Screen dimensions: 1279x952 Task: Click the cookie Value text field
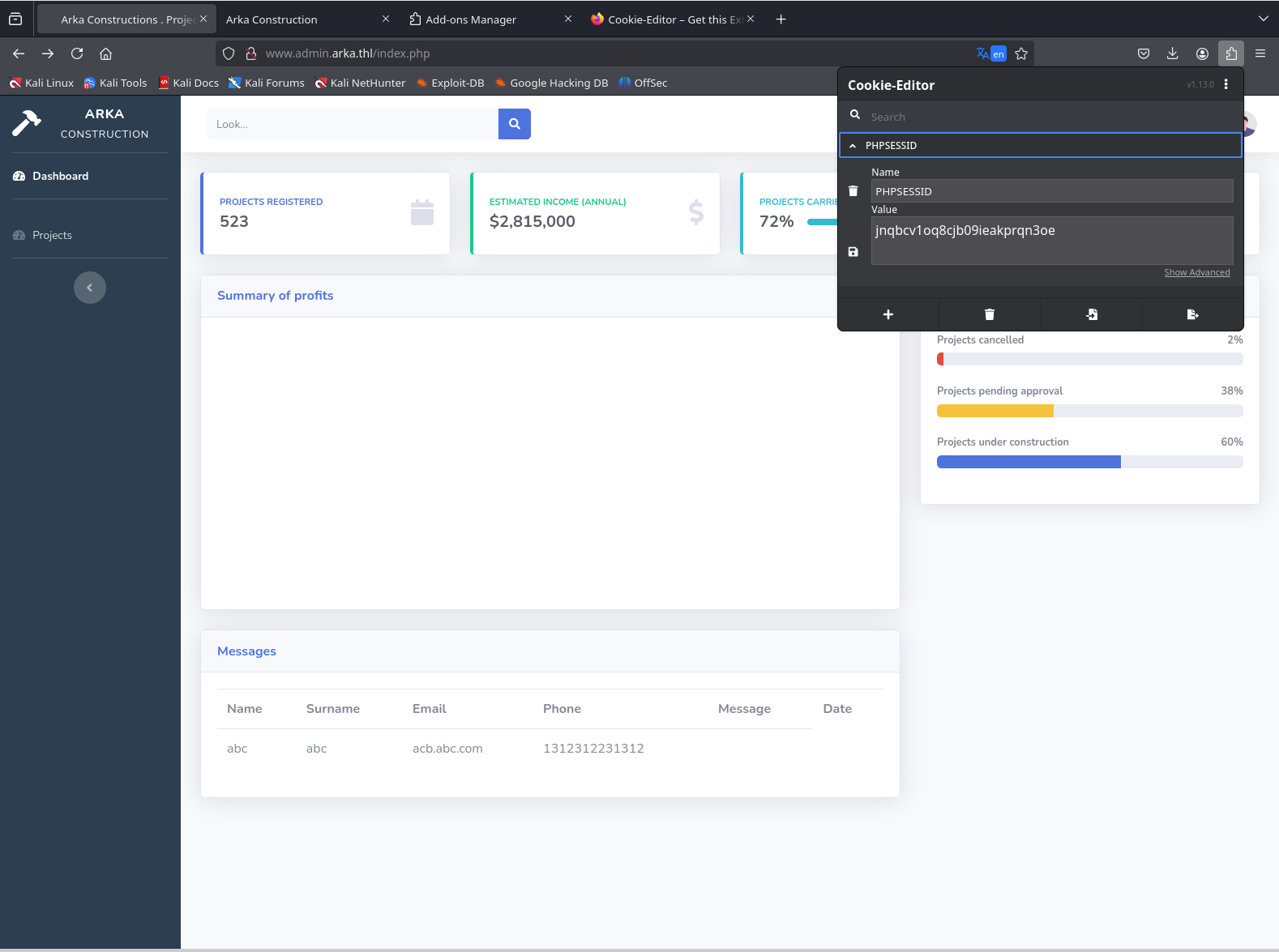coord(1051,240)
